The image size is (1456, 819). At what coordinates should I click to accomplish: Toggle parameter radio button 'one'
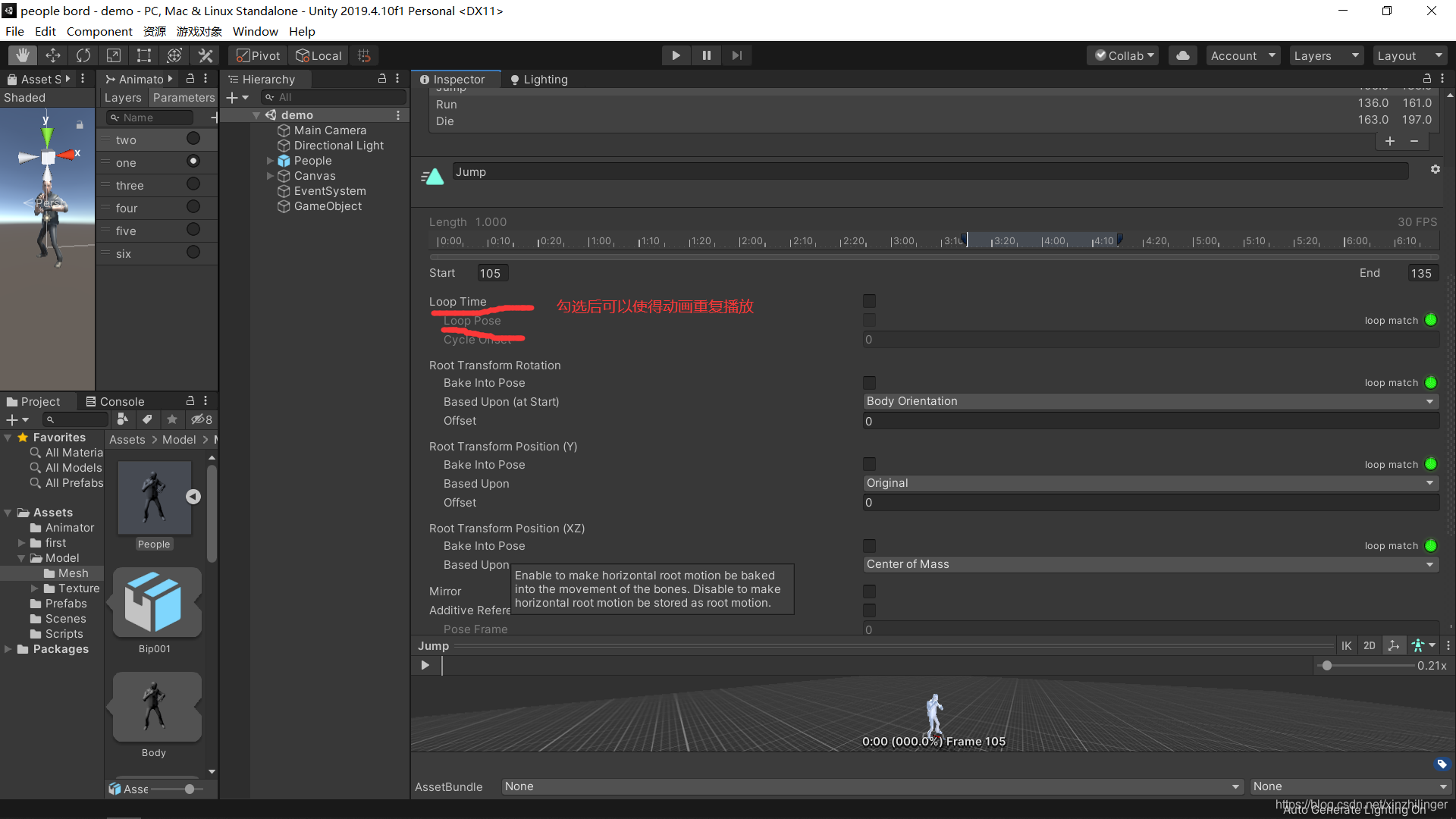(193, 161)
